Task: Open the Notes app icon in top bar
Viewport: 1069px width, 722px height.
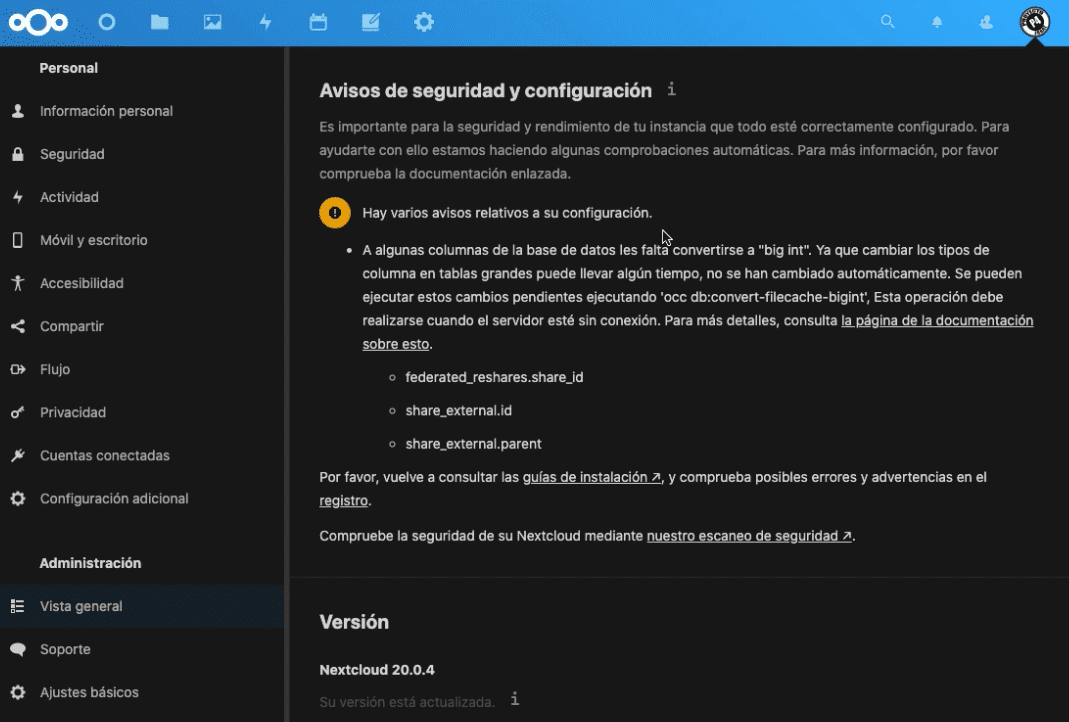Action: coord(371,22)
